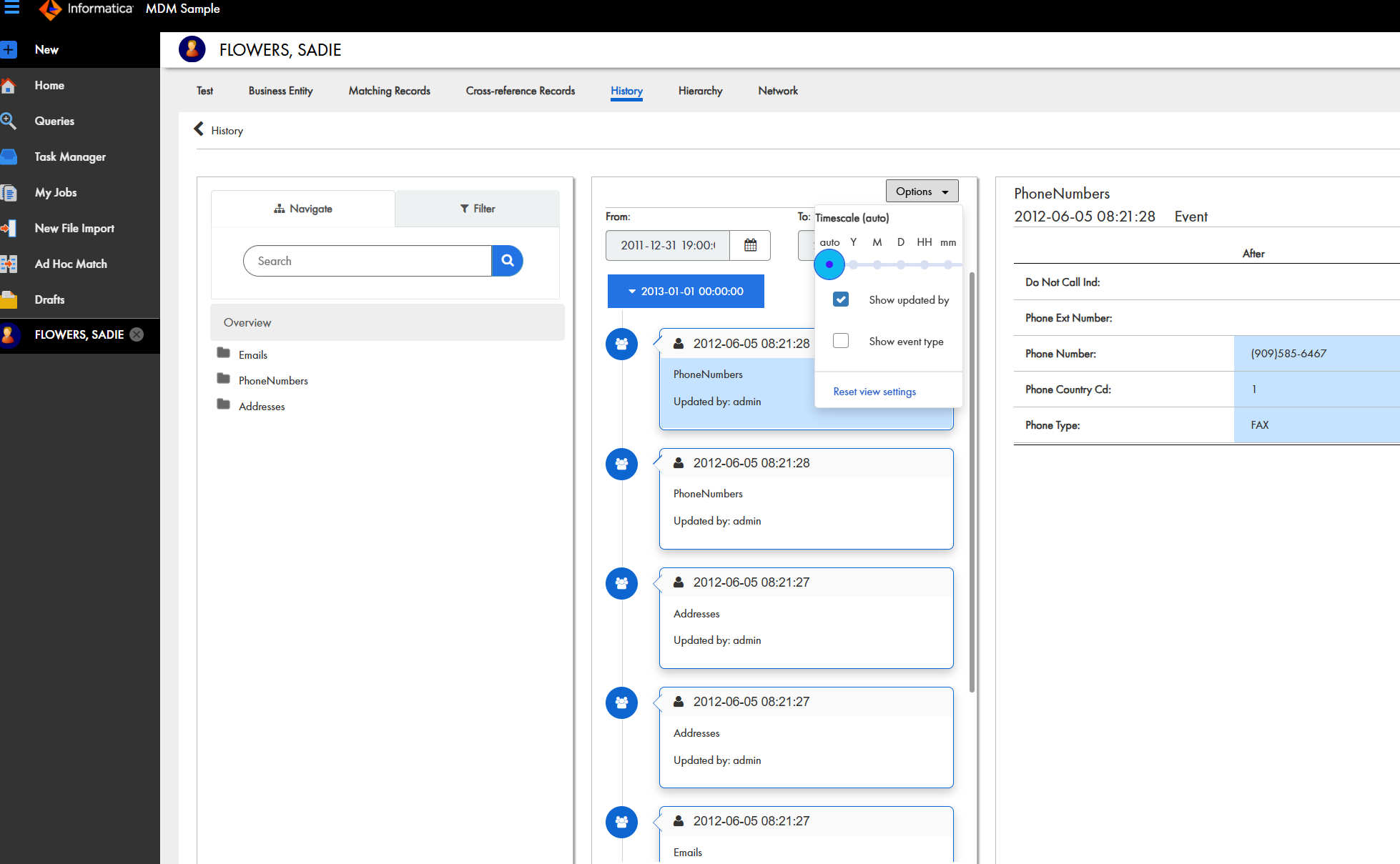
Task: Check Show event type checkbox
Action: (841, 341)
